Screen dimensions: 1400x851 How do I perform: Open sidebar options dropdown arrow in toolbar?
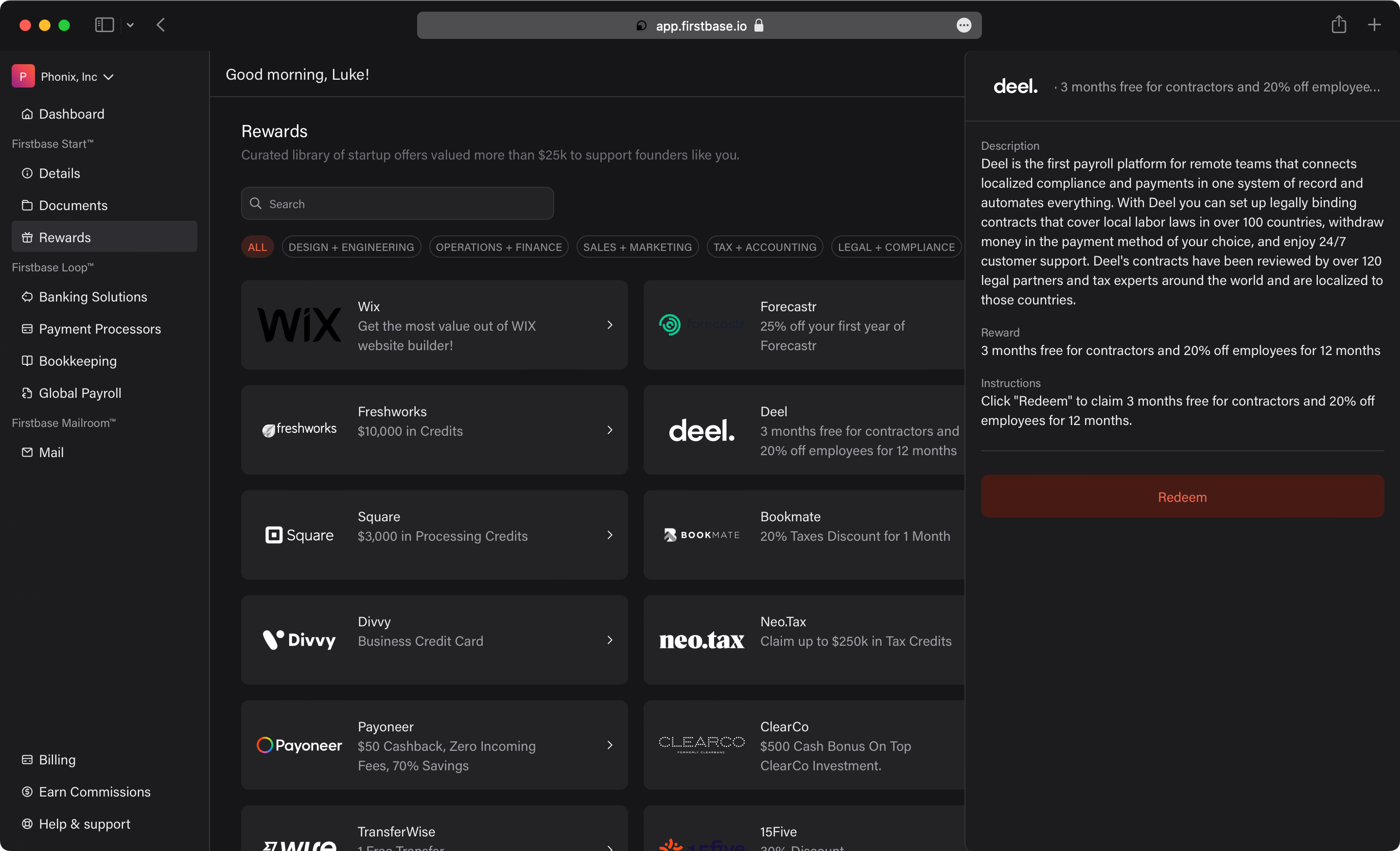[130, 25]
